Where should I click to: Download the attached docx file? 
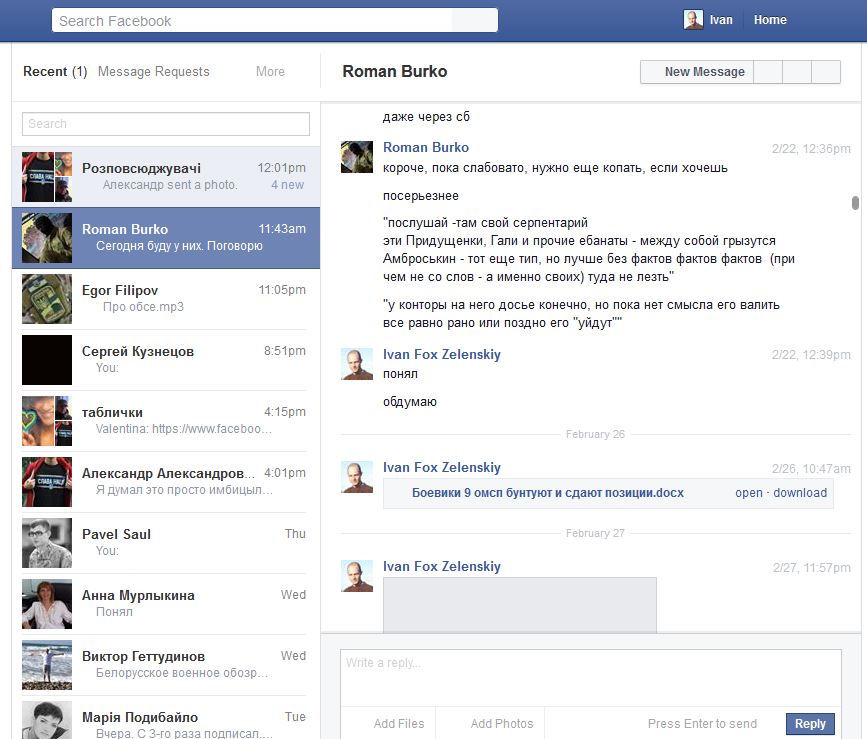point(800,493)
